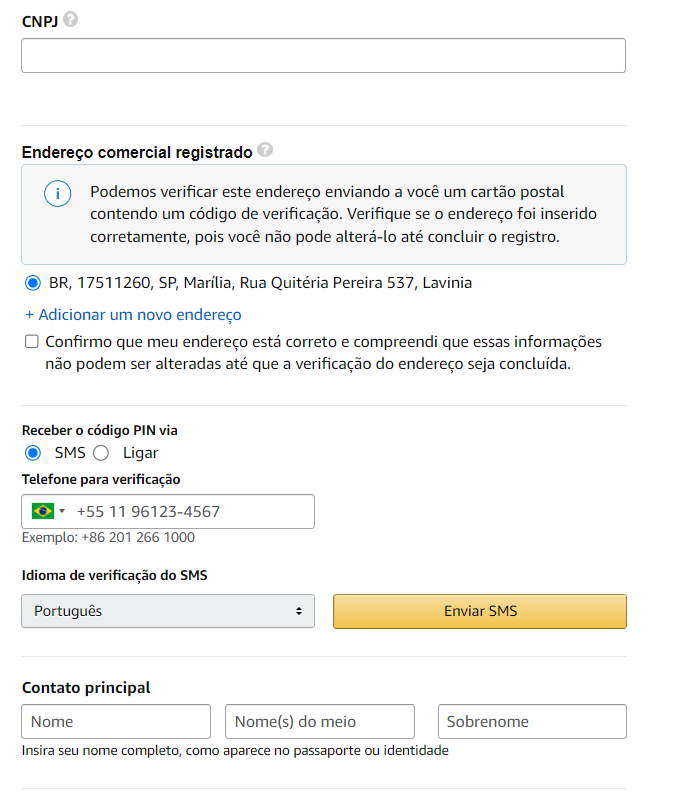Select SMS as PIN delivery method
The image size is (688, 798).
[33, 452]
